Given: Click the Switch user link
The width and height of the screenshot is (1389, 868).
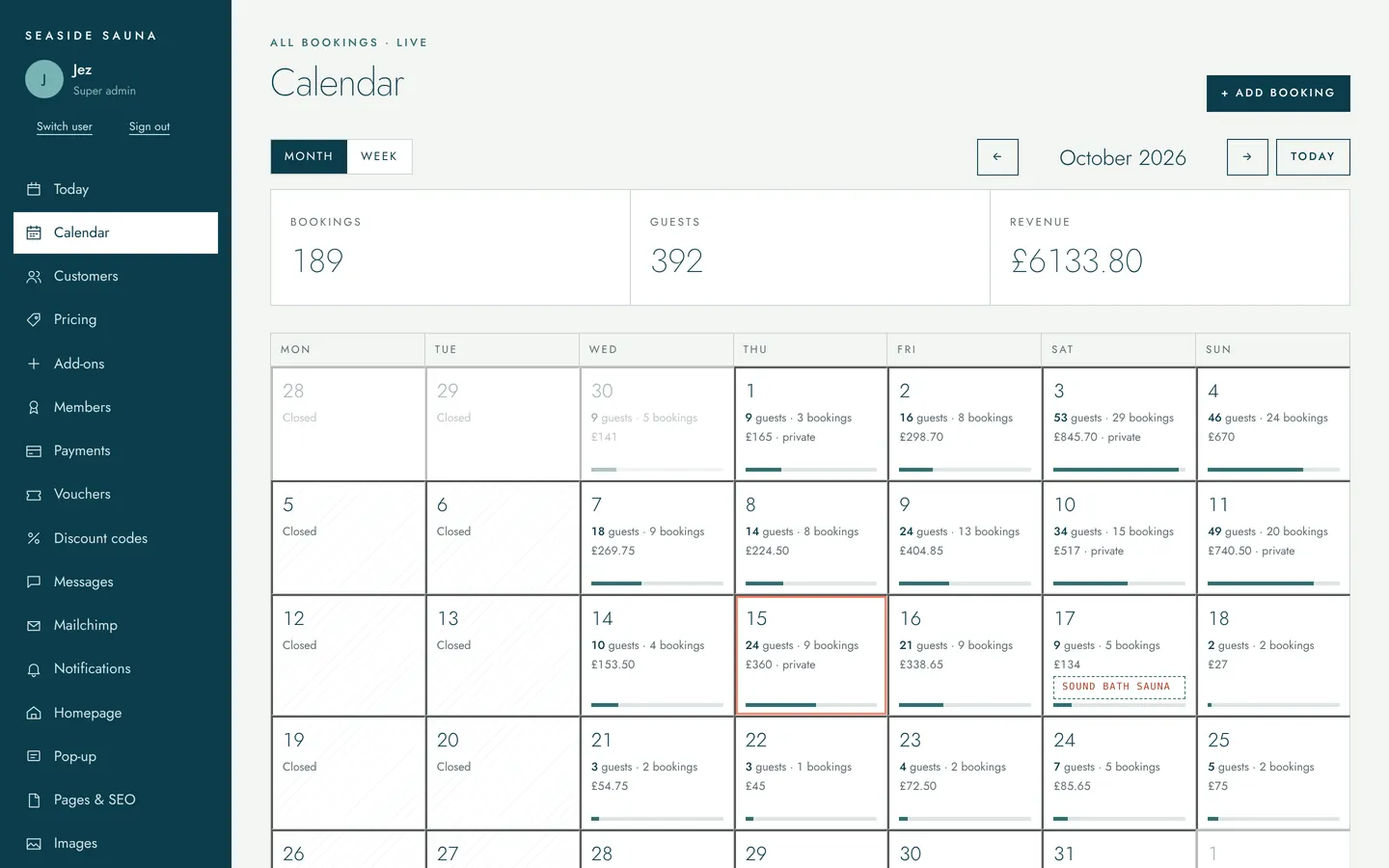Looking at the screenshot, I should pyautogui.click(x=65, y=126).
